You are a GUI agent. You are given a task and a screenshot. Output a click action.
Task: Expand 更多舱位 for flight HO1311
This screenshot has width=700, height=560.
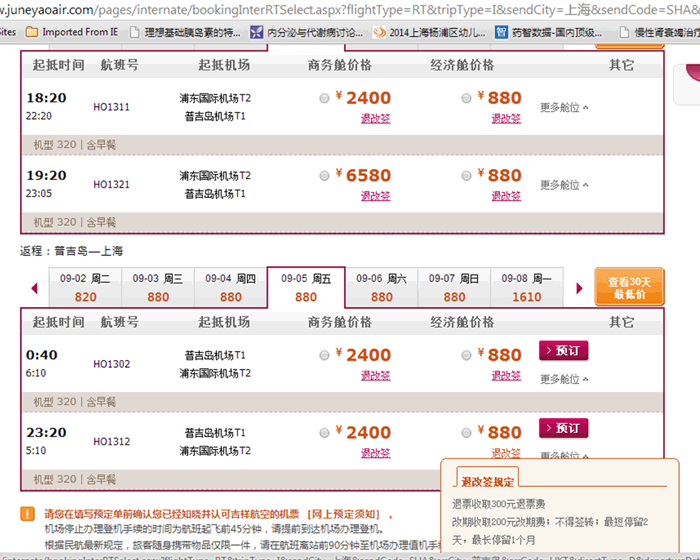pyautogui.click(x=564, y=108)
